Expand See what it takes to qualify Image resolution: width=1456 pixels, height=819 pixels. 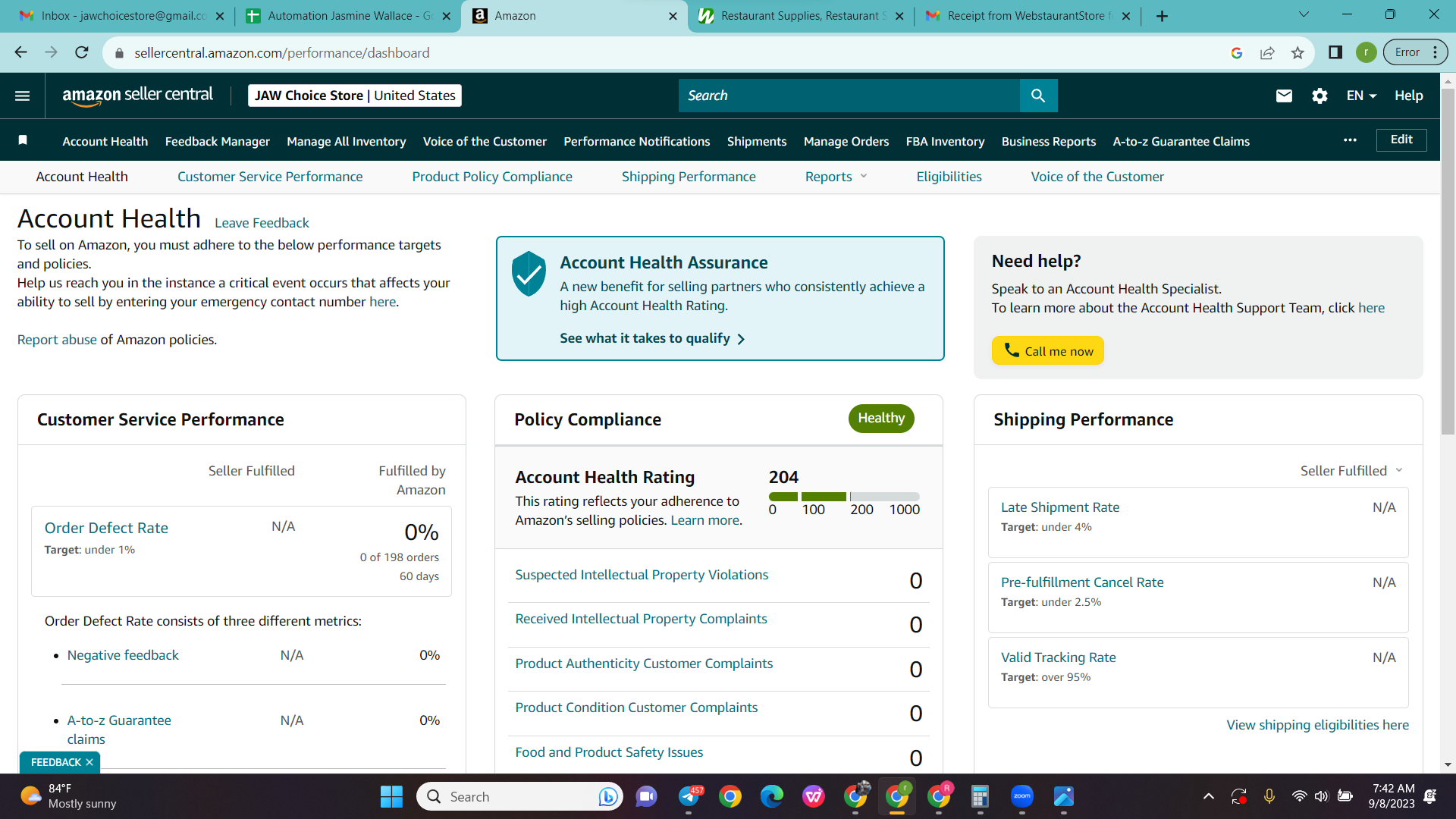click(x=652, y=338)
